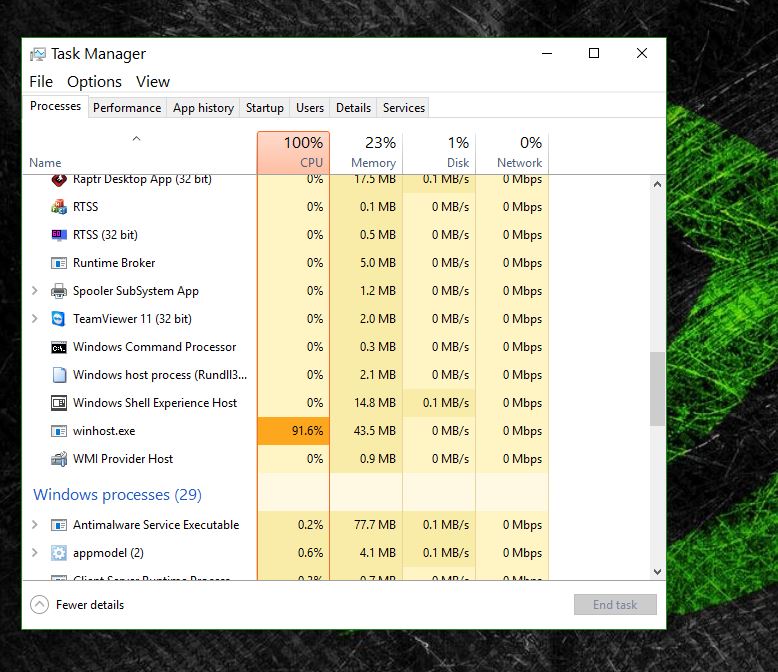
Task: Click the Runtime Broker icon
Action: pos(58,263)
